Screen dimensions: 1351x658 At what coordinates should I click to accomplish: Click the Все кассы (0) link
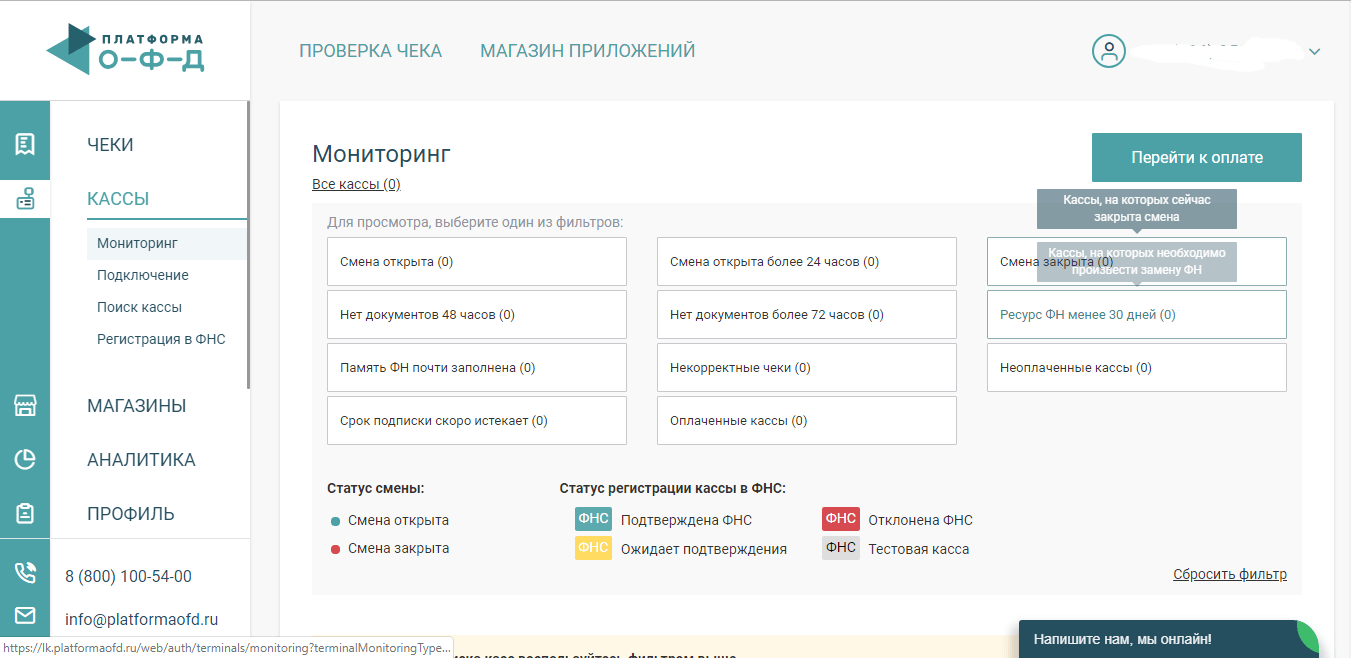coord(356,184)
